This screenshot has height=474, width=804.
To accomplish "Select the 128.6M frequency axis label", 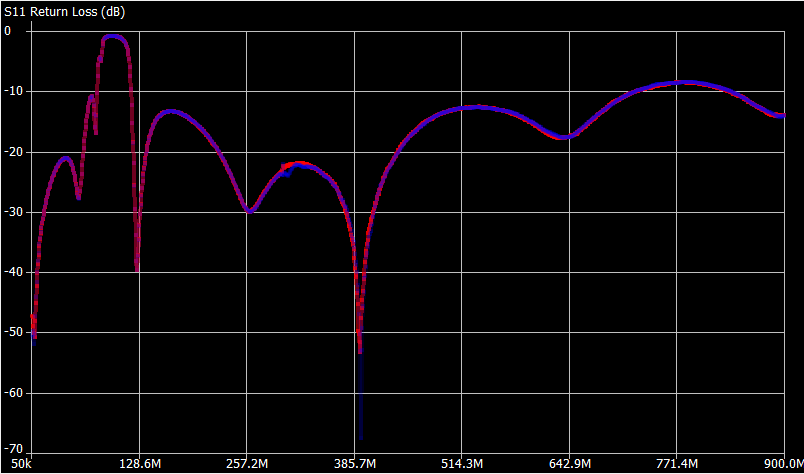I will tap(139, 464).
